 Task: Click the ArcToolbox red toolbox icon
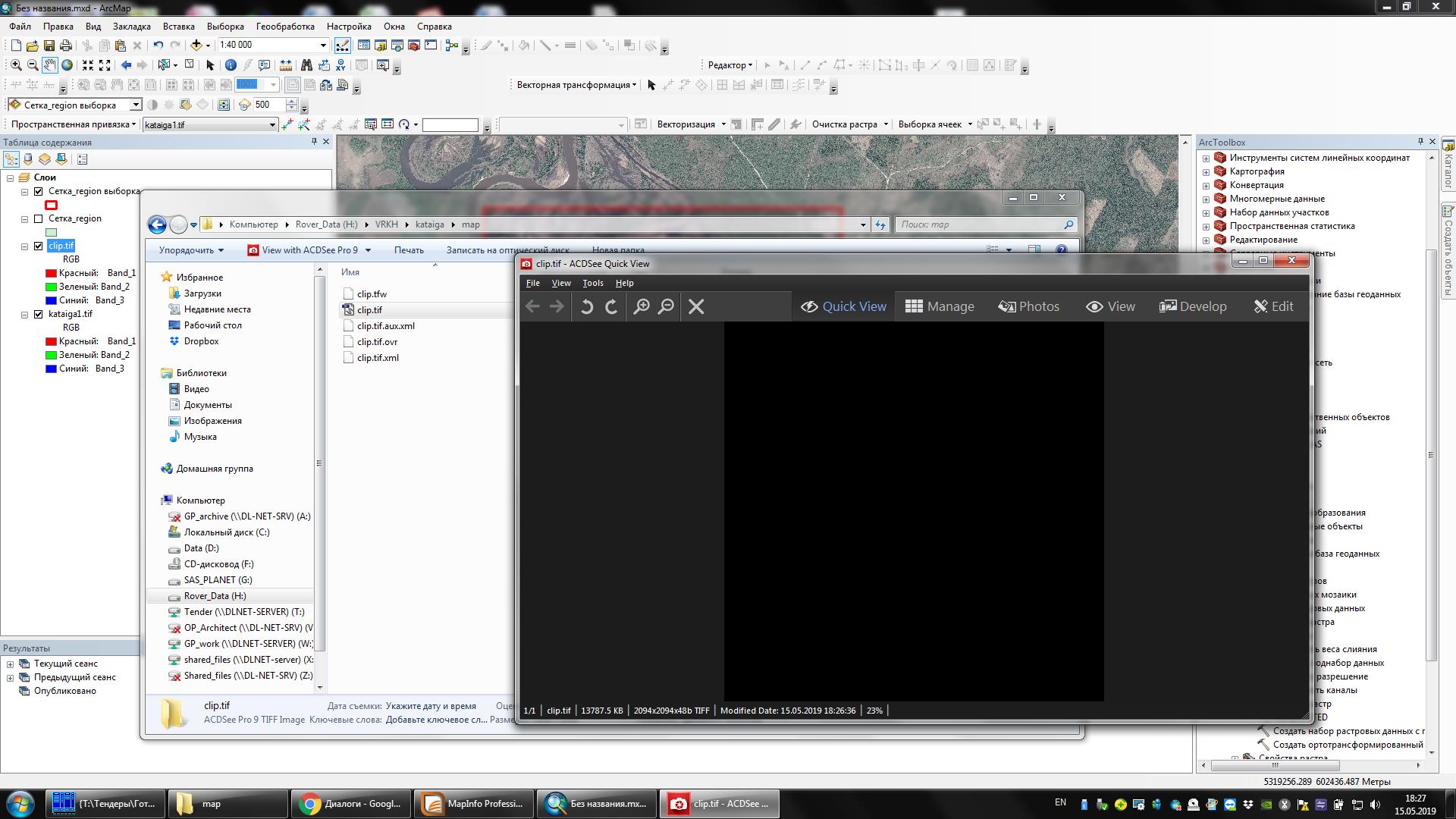[x=414, y=45]
